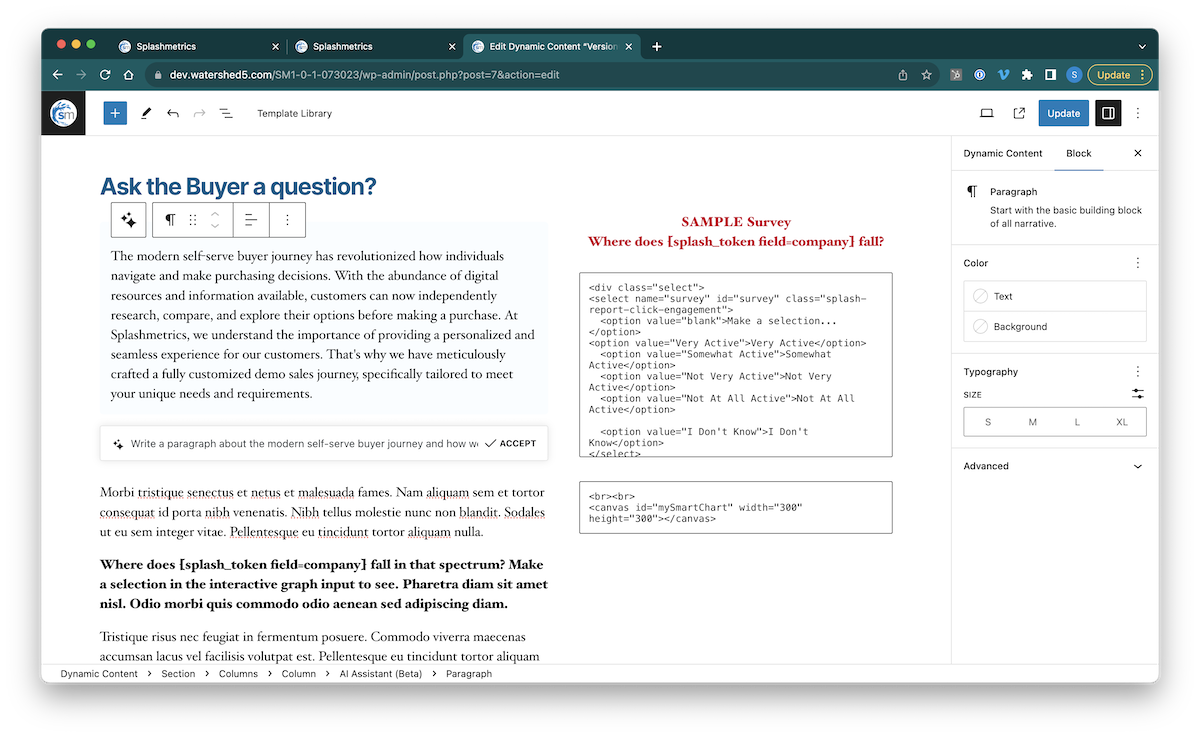Open the Chrome profile avatar S
Image resolution: width=1200 pixels, height=737 pixels.
(1074, 74)
